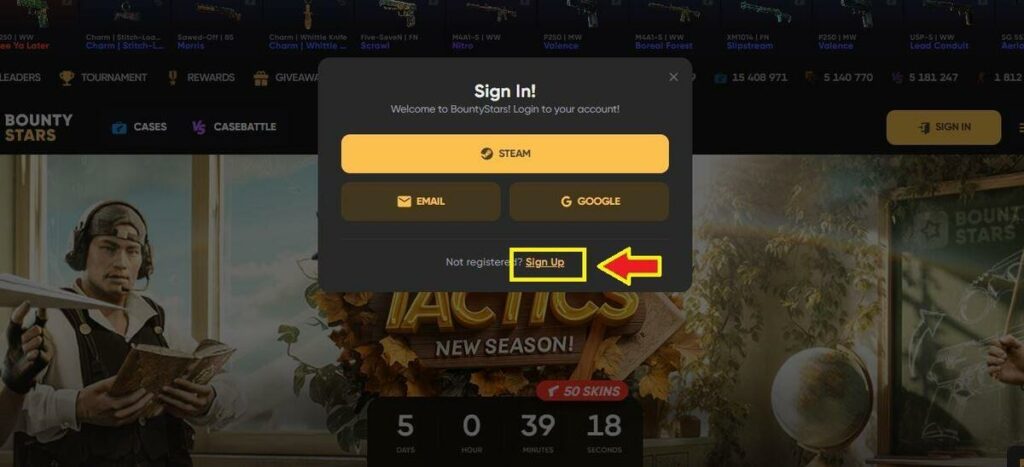Open the Sign Up link

(x=545, y=262)
